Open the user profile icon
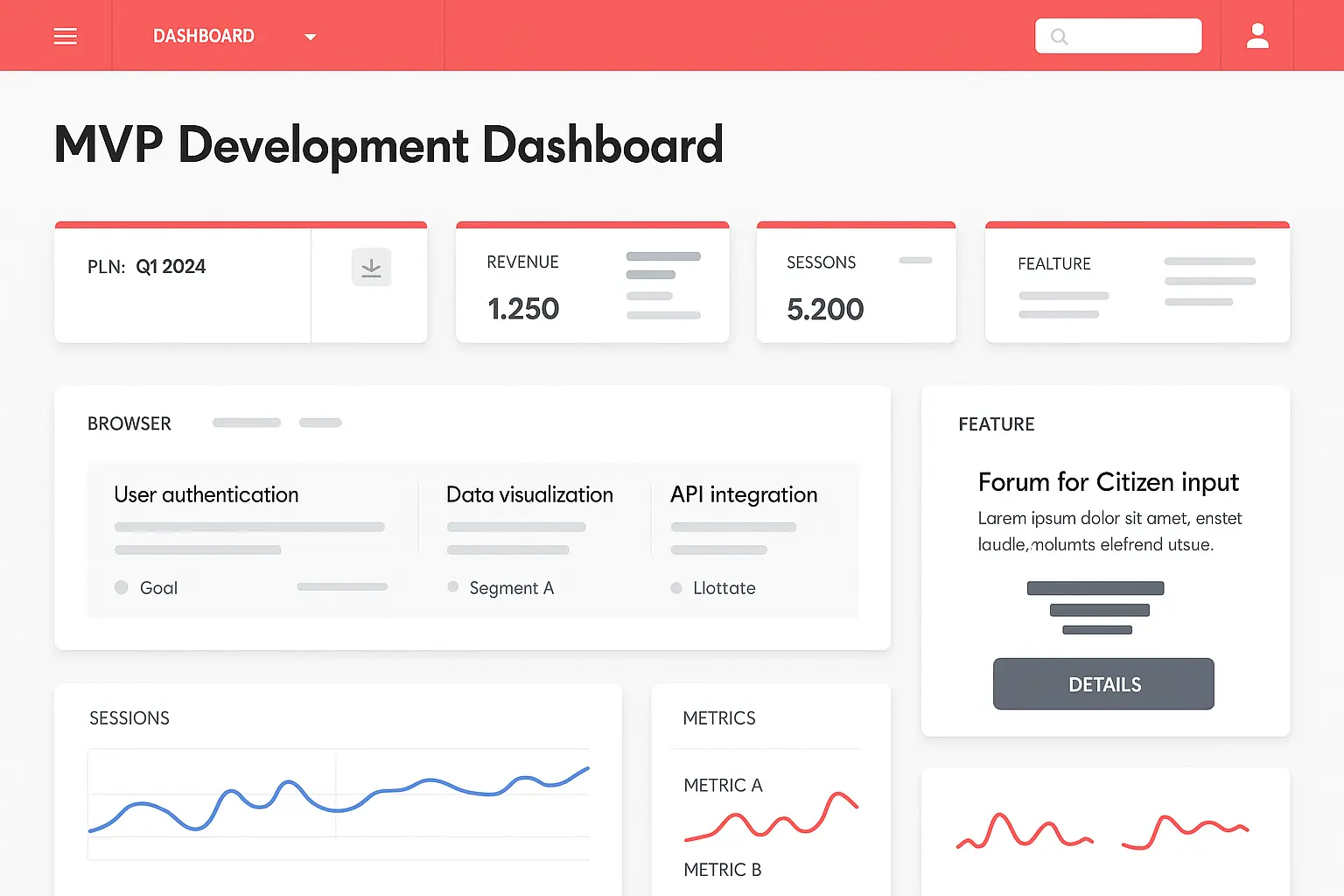Viewport: 1344px width, 896px height. coord(1257,36)
